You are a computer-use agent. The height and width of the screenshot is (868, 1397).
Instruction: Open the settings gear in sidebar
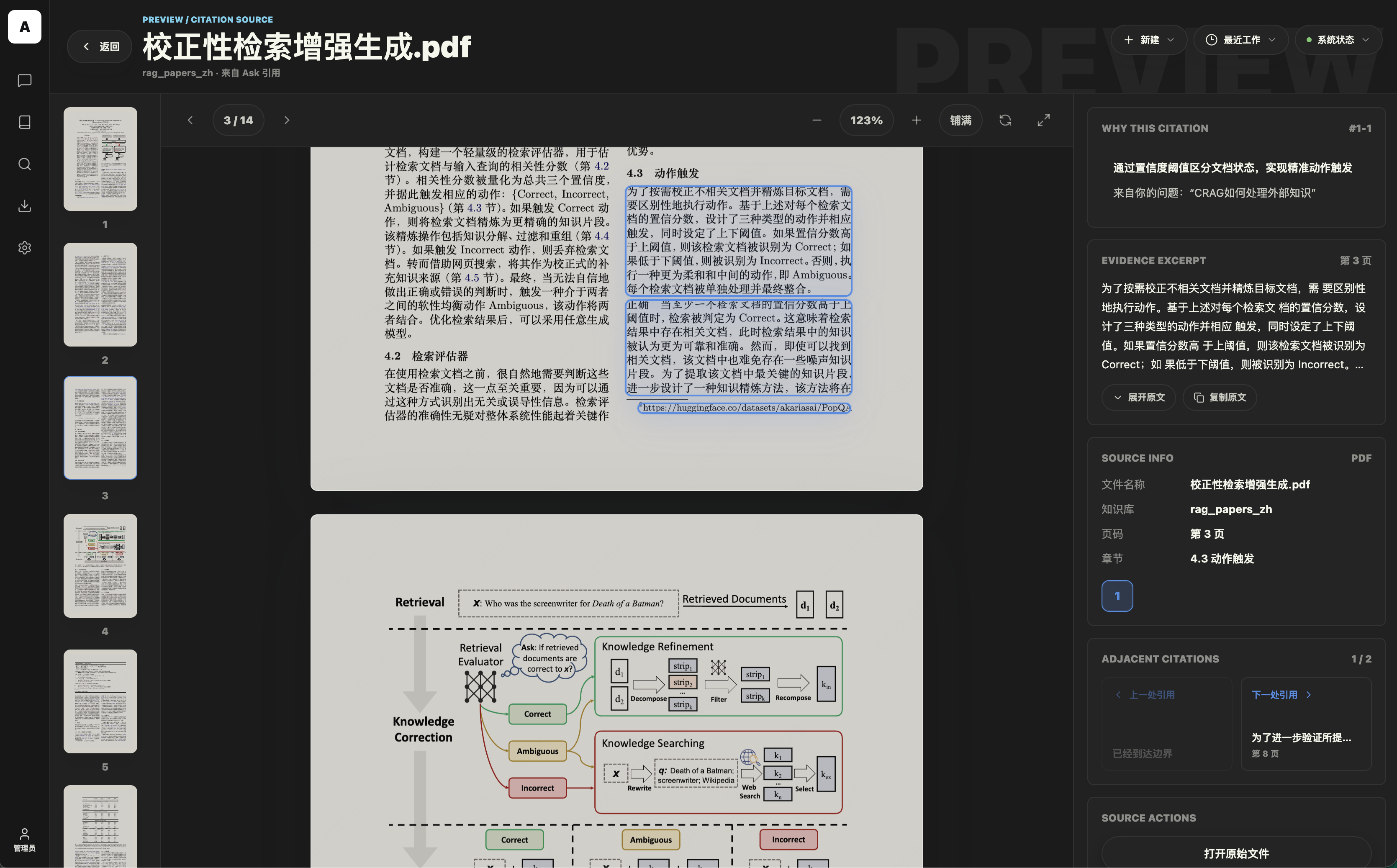point(24,247)
